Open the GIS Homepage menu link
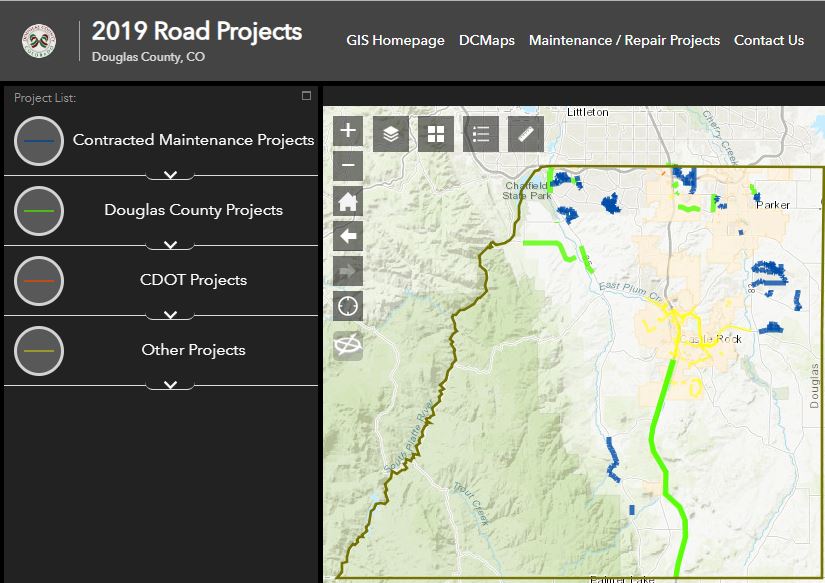This screenshot has height=583, width=825. tap(395, 41)
